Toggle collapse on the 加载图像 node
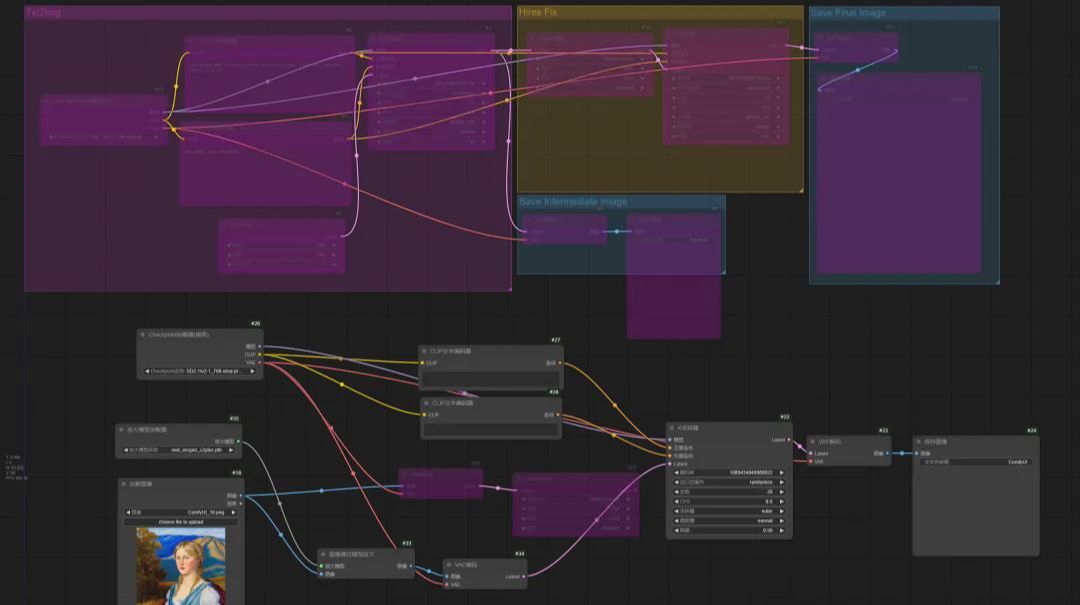This screenshot has height=605, width=1080. tap(124, 483)
